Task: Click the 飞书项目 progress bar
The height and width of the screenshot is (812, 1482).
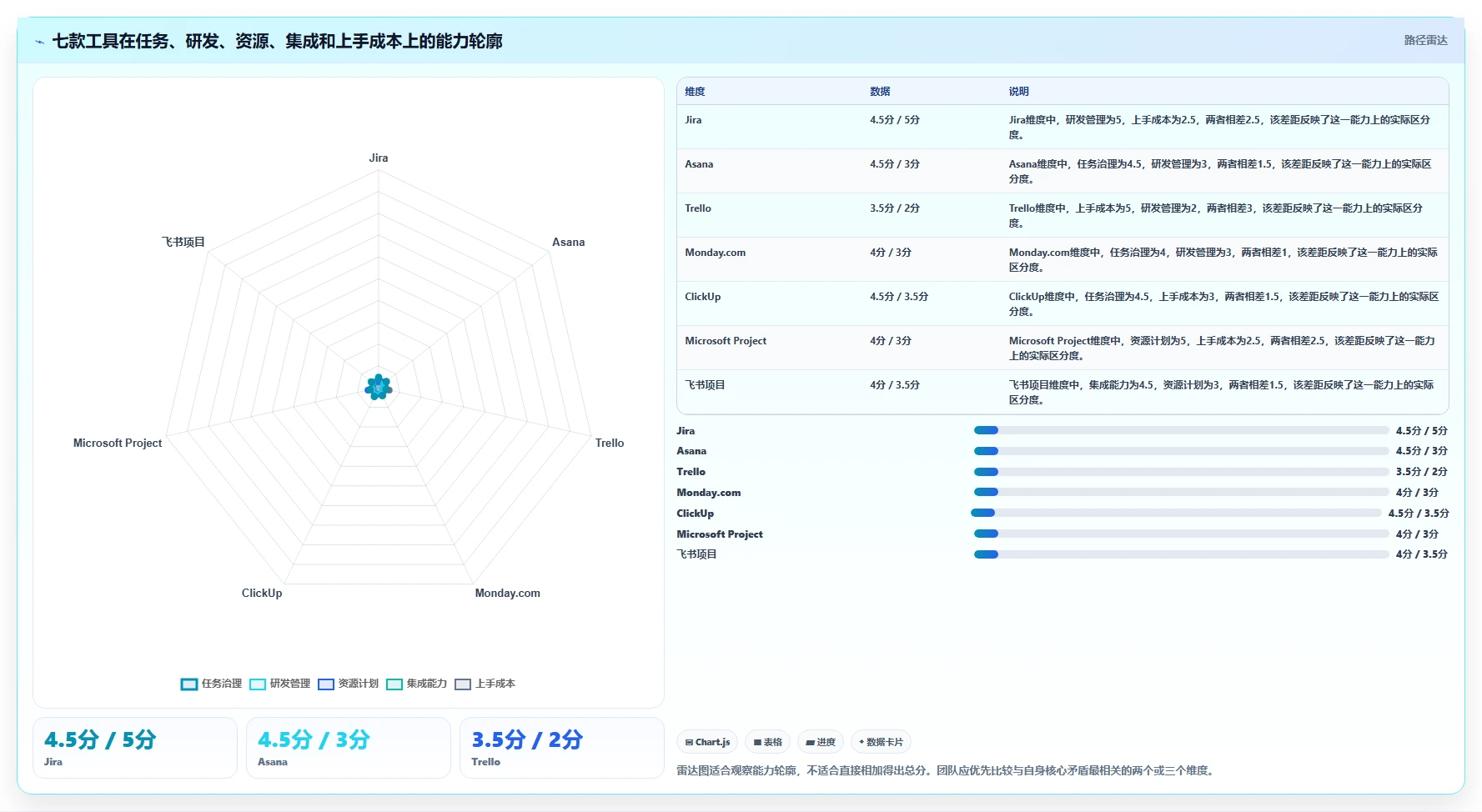Action: [x=1181, y=554]
